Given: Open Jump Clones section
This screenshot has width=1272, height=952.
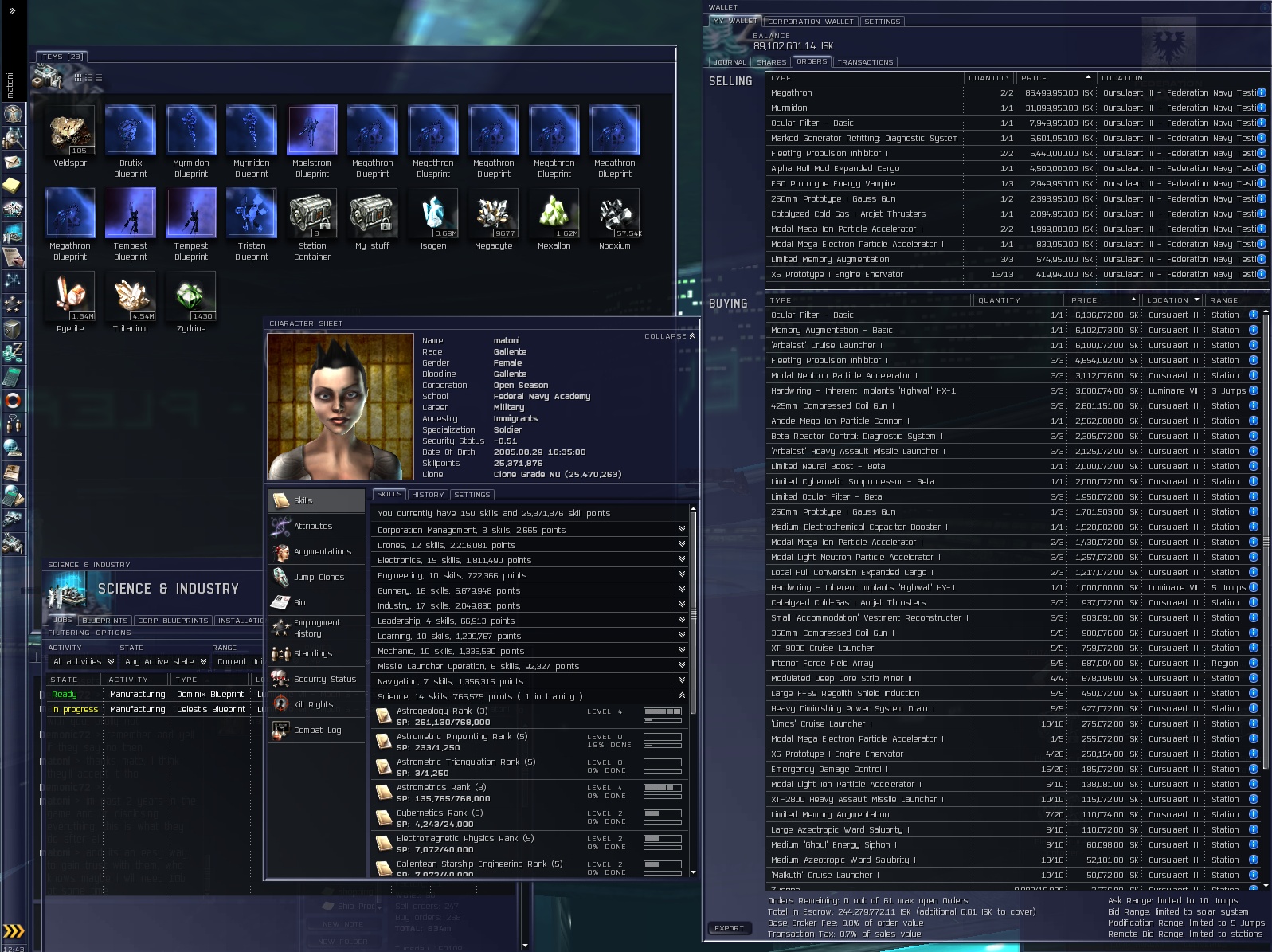Looking at the screenshot, I should (316, 577).
